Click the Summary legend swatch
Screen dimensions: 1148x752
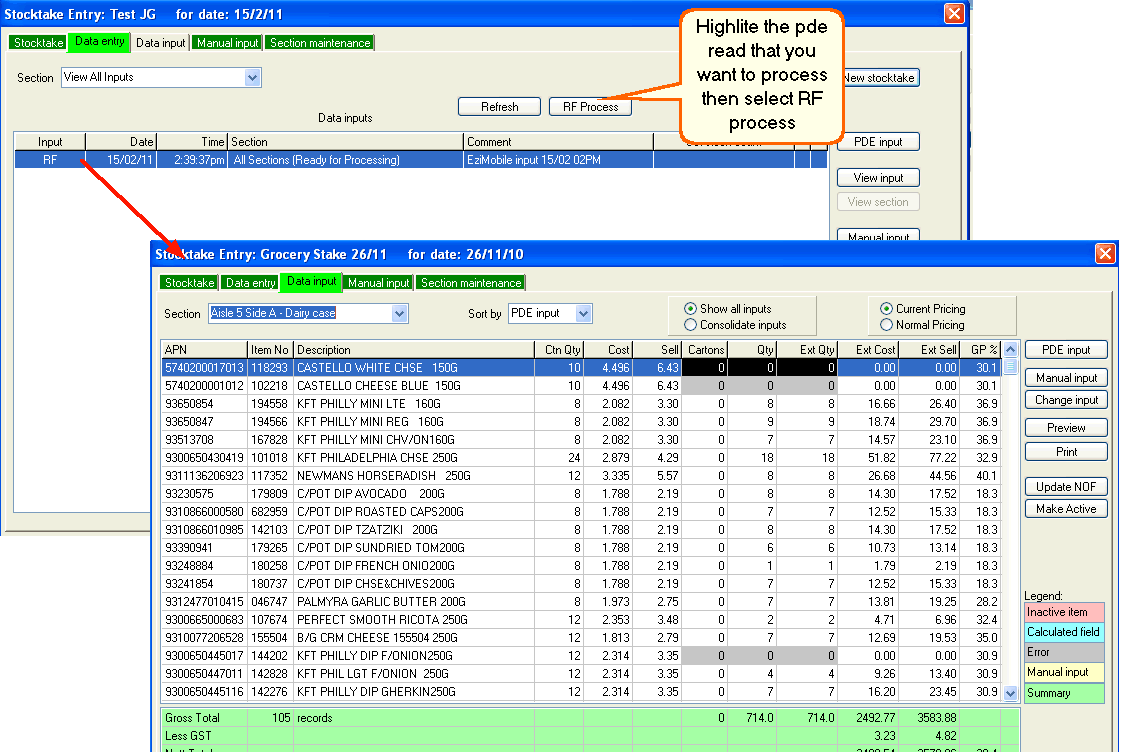pos(1065,693)
